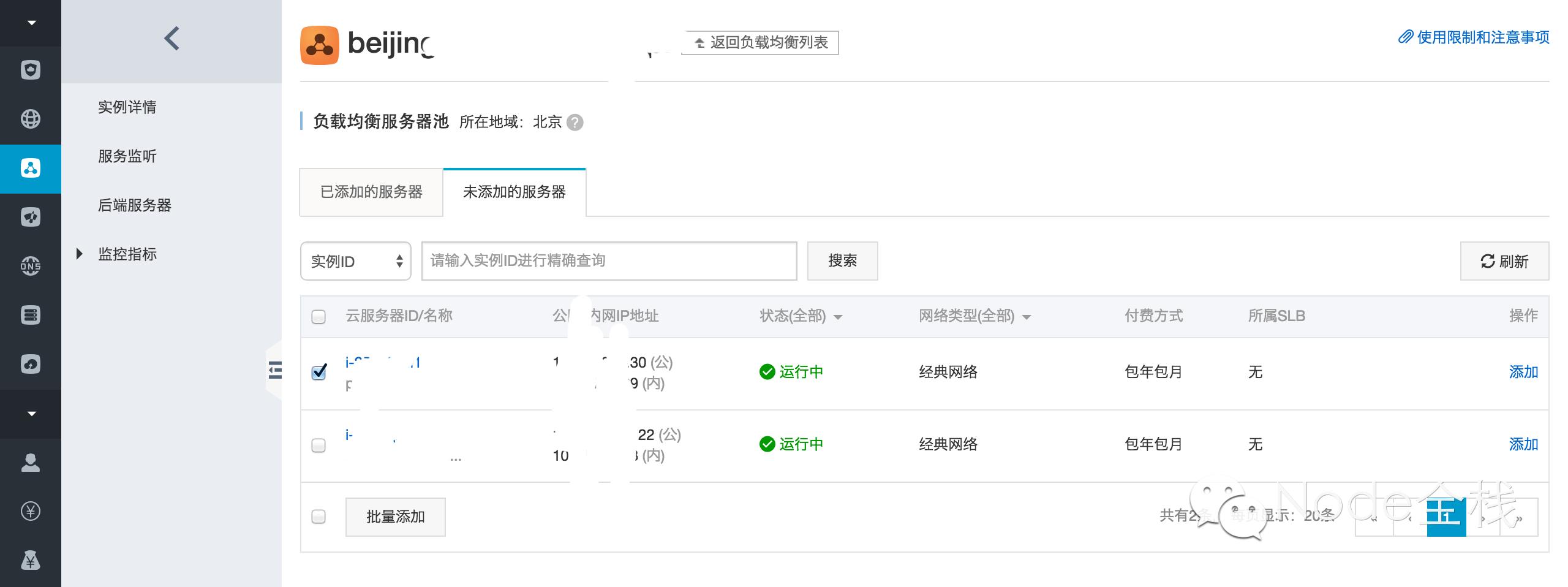
Task: Open the monitoring gauge sidebar icon
Action: tap(31, 217)
